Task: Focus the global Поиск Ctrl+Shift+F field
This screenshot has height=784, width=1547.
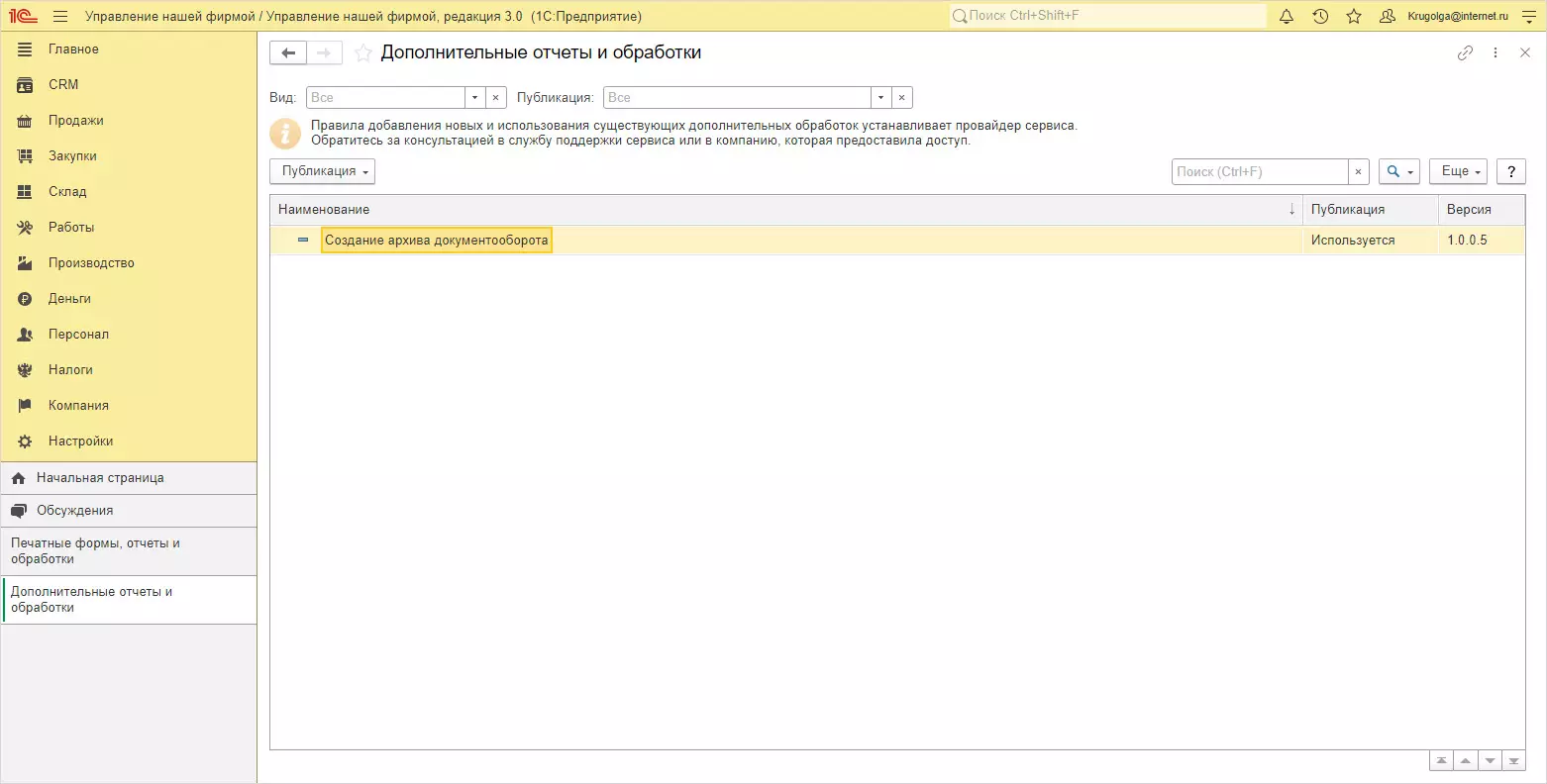Action: click(1107, 16)
